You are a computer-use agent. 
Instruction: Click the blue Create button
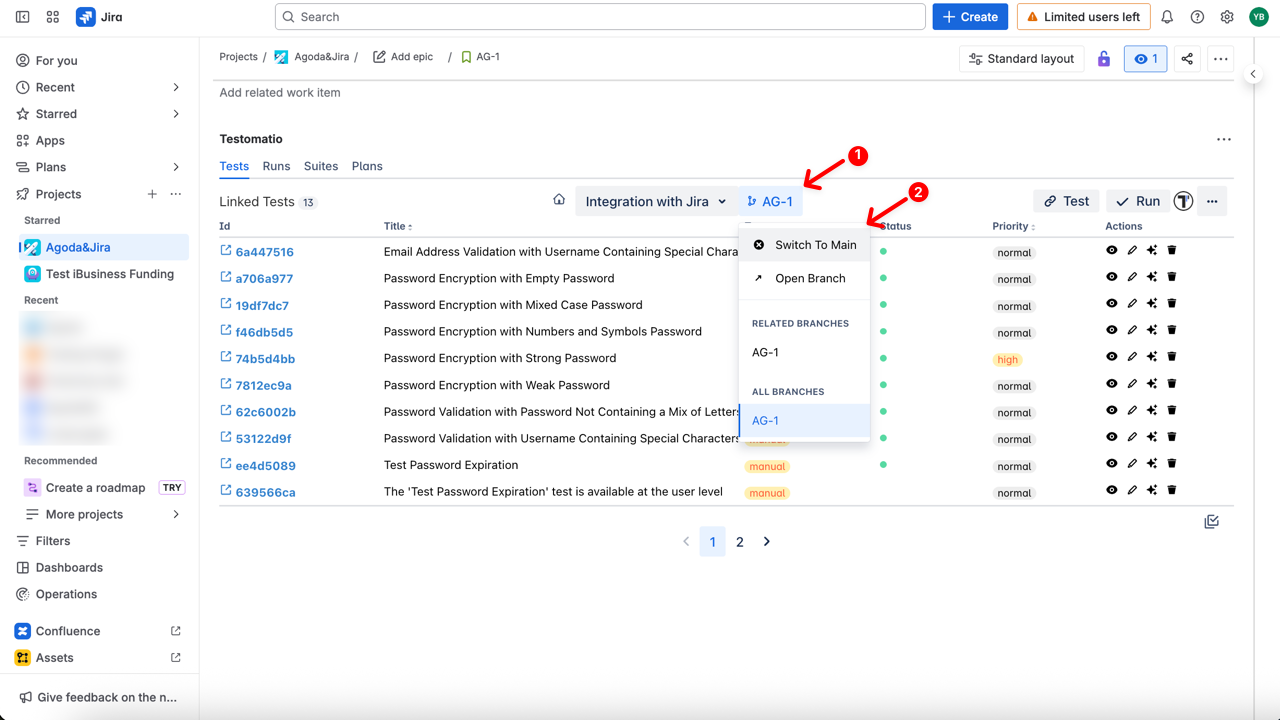[970, 17]
